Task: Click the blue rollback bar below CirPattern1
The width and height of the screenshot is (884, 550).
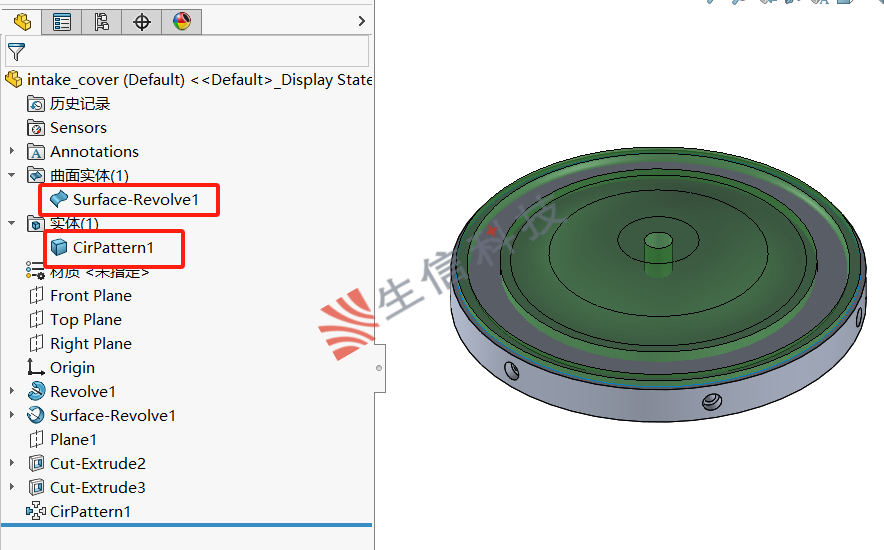Action: pyautogui.click(x=186, y=525)
